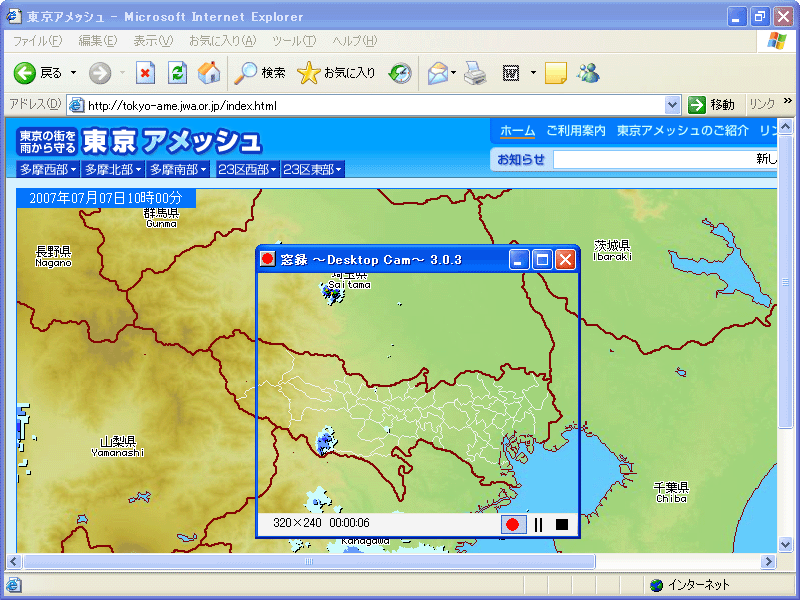The image size is (800, 600).
Task: Click the IE page icon in the address bar
Action: pos(77,105)
